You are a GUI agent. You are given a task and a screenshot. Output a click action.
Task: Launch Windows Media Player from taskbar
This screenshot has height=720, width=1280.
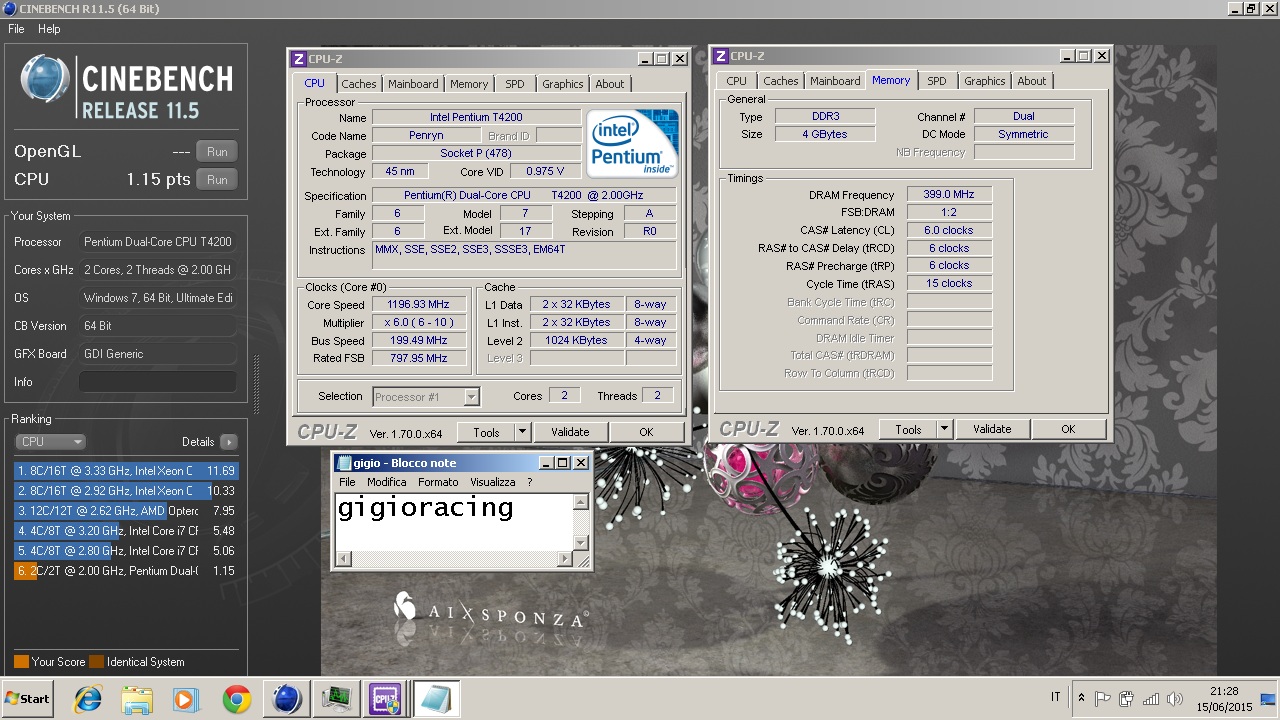click(x=186, y=699)
